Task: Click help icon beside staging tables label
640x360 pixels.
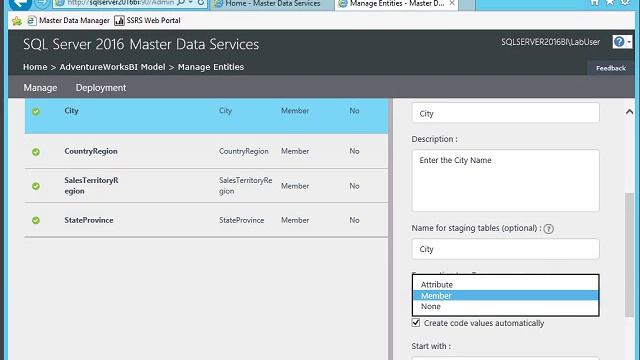Action: [549, 229]
